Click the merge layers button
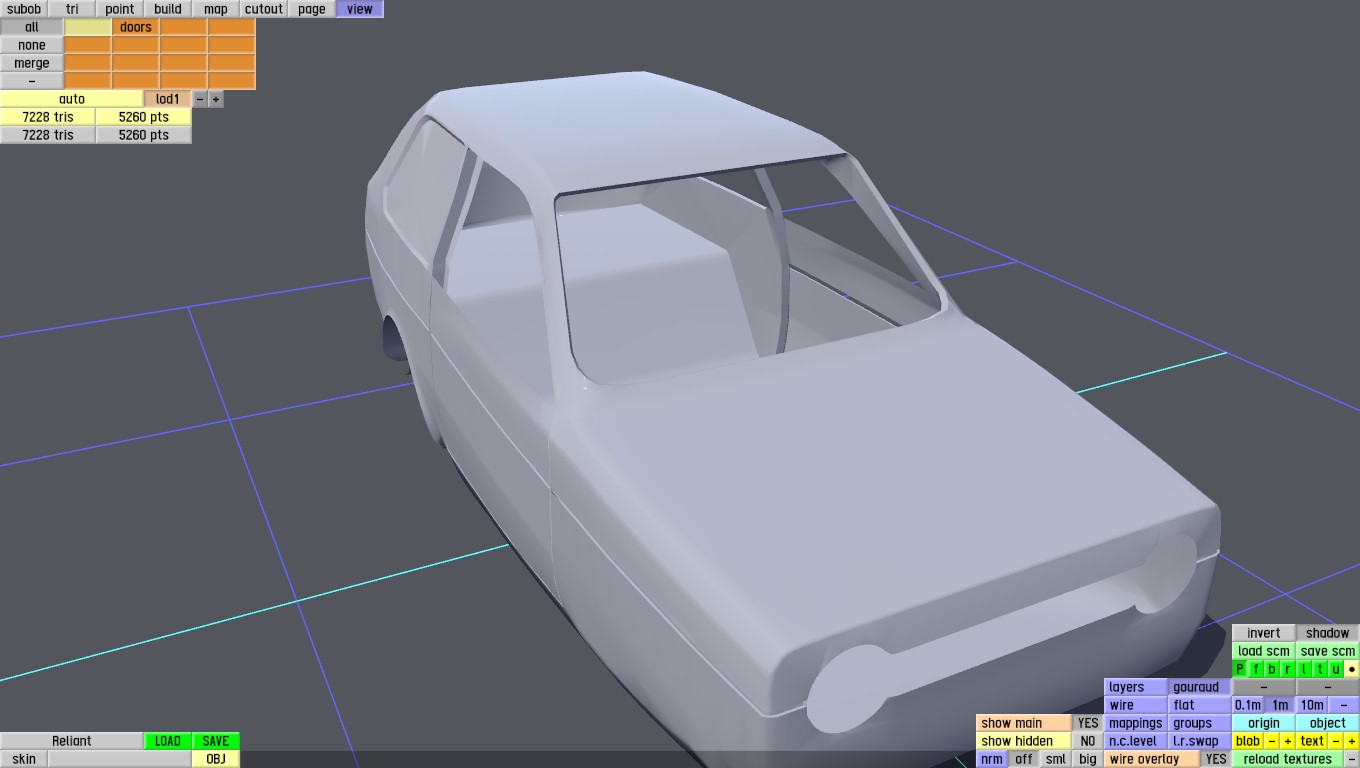This screenshot has height=768, width=1360. [x=32, y=63]
